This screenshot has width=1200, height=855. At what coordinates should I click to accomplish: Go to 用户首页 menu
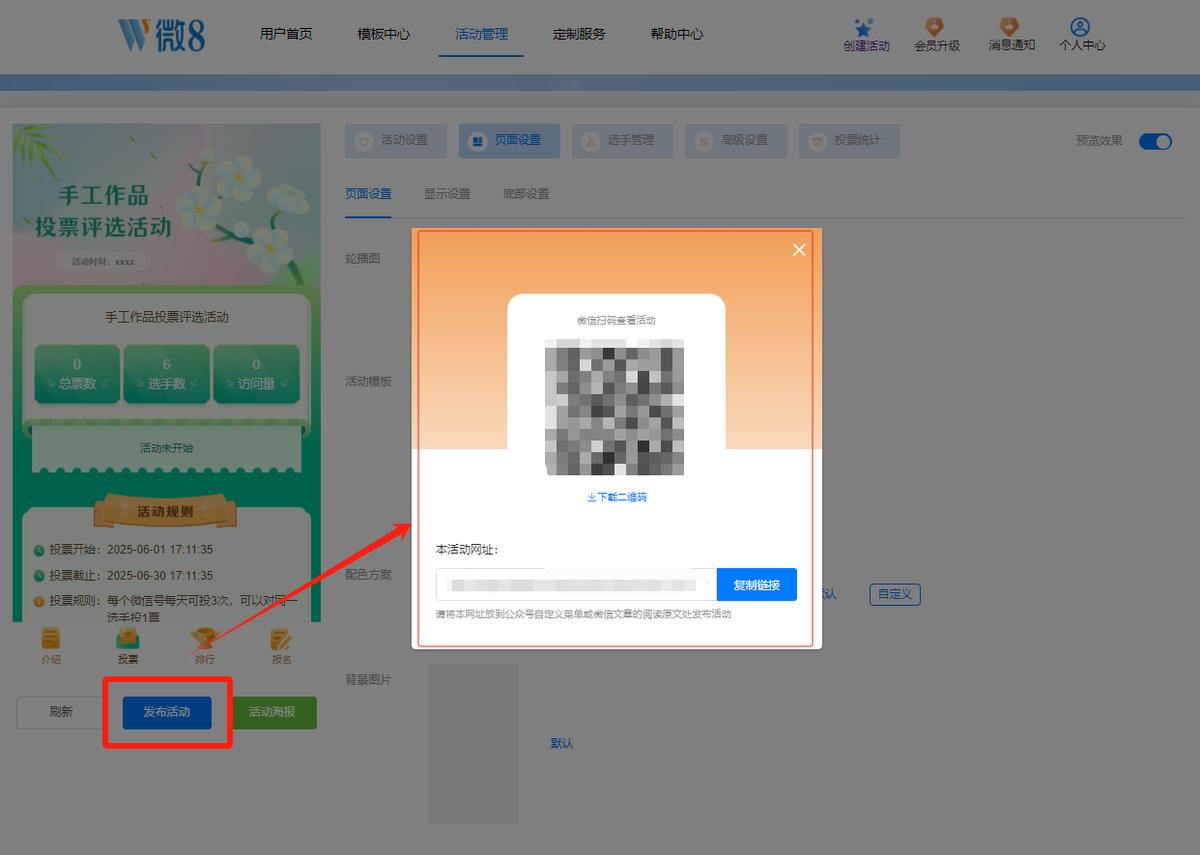coord(286,34)
